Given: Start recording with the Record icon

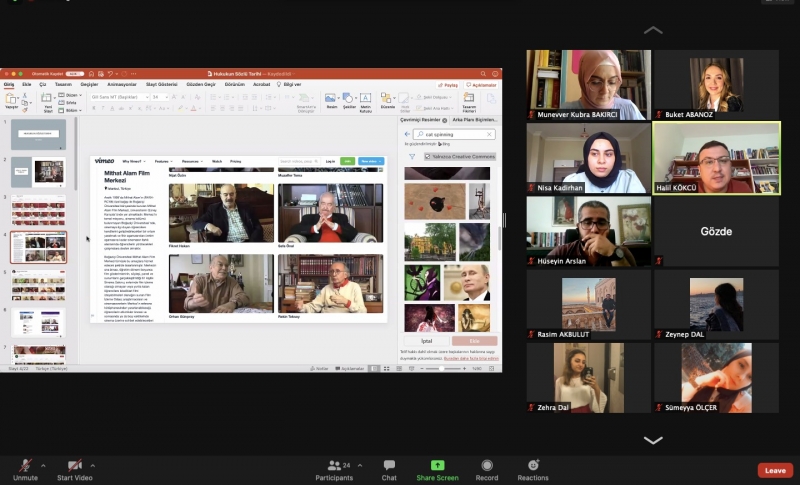Looking at the screenshot, I should click(487, 466).
